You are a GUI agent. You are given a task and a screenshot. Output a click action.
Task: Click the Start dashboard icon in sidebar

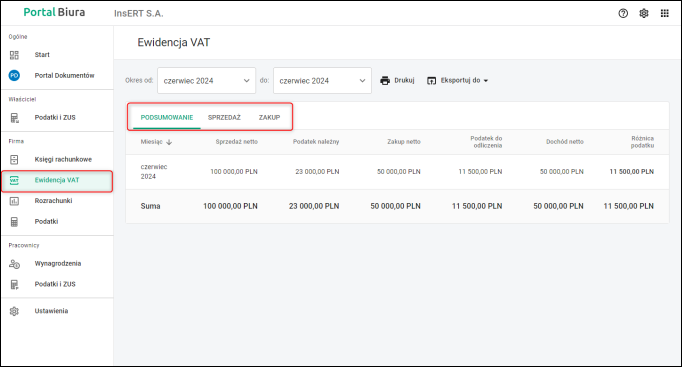click(x=14, y=55)
